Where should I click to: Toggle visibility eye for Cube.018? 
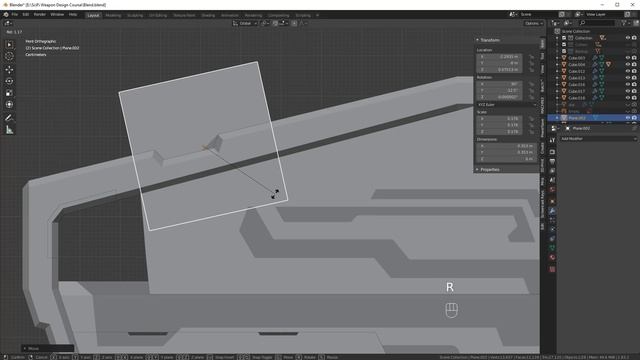point(628,98)
